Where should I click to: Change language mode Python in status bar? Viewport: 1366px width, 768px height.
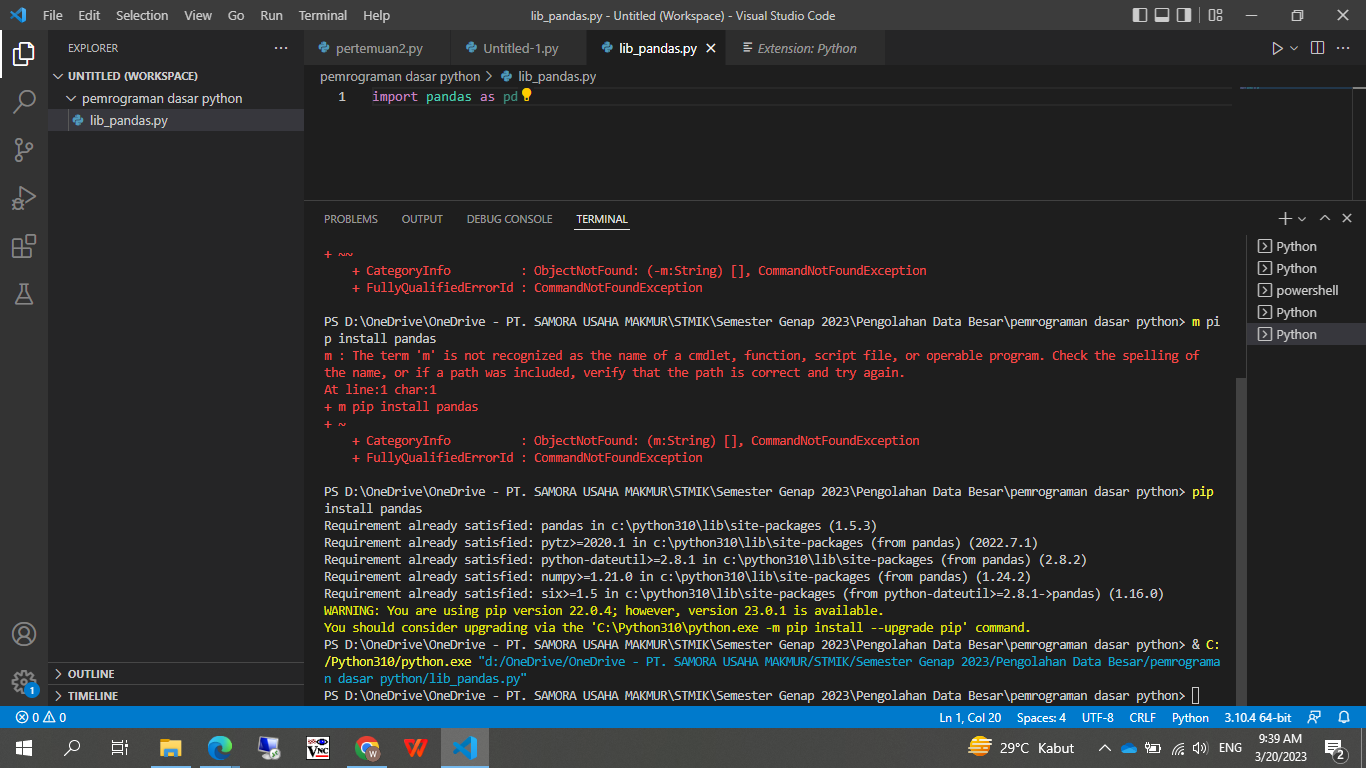[1190, 718]
